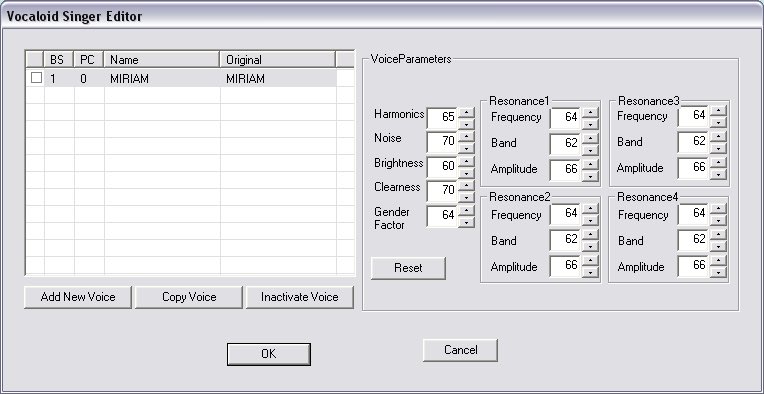Image resolution: width=764 pixels, height=394 pixels.
Task: Increase Resonance2 Band with up arrow
Action: tap(590, 235)
